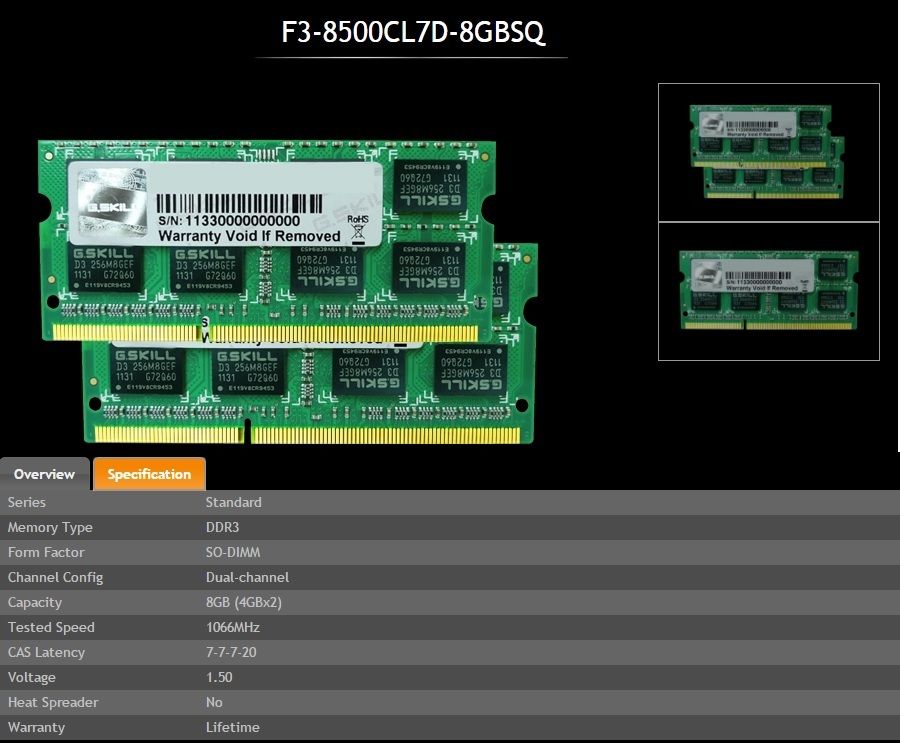
Task: Select the bottom single-module thumbnail
Action: pyautogui.click(x=769, y=292)
